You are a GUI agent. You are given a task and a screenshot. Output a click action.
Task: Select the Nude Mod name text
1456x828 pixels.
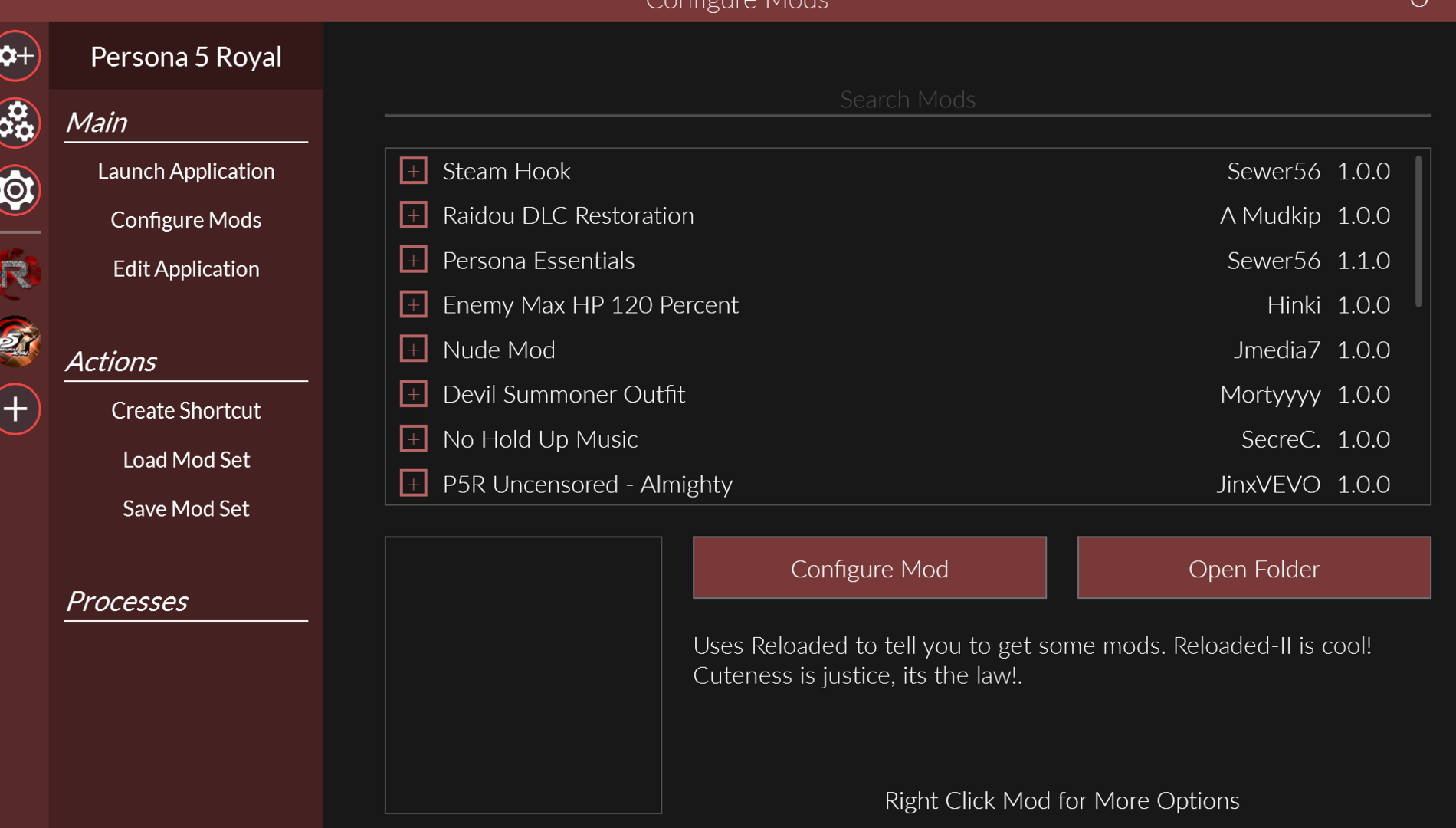click(x=499, y=350)
